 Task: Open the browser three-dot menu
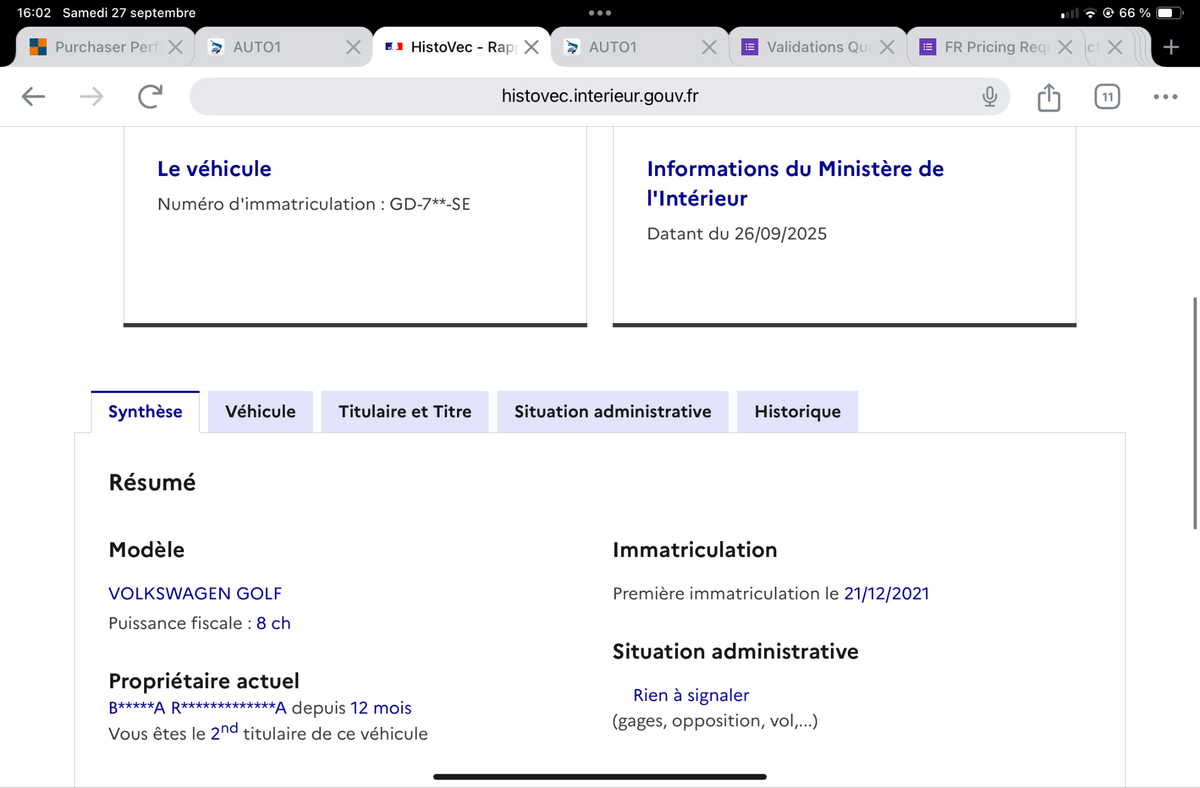point(1165,97)
